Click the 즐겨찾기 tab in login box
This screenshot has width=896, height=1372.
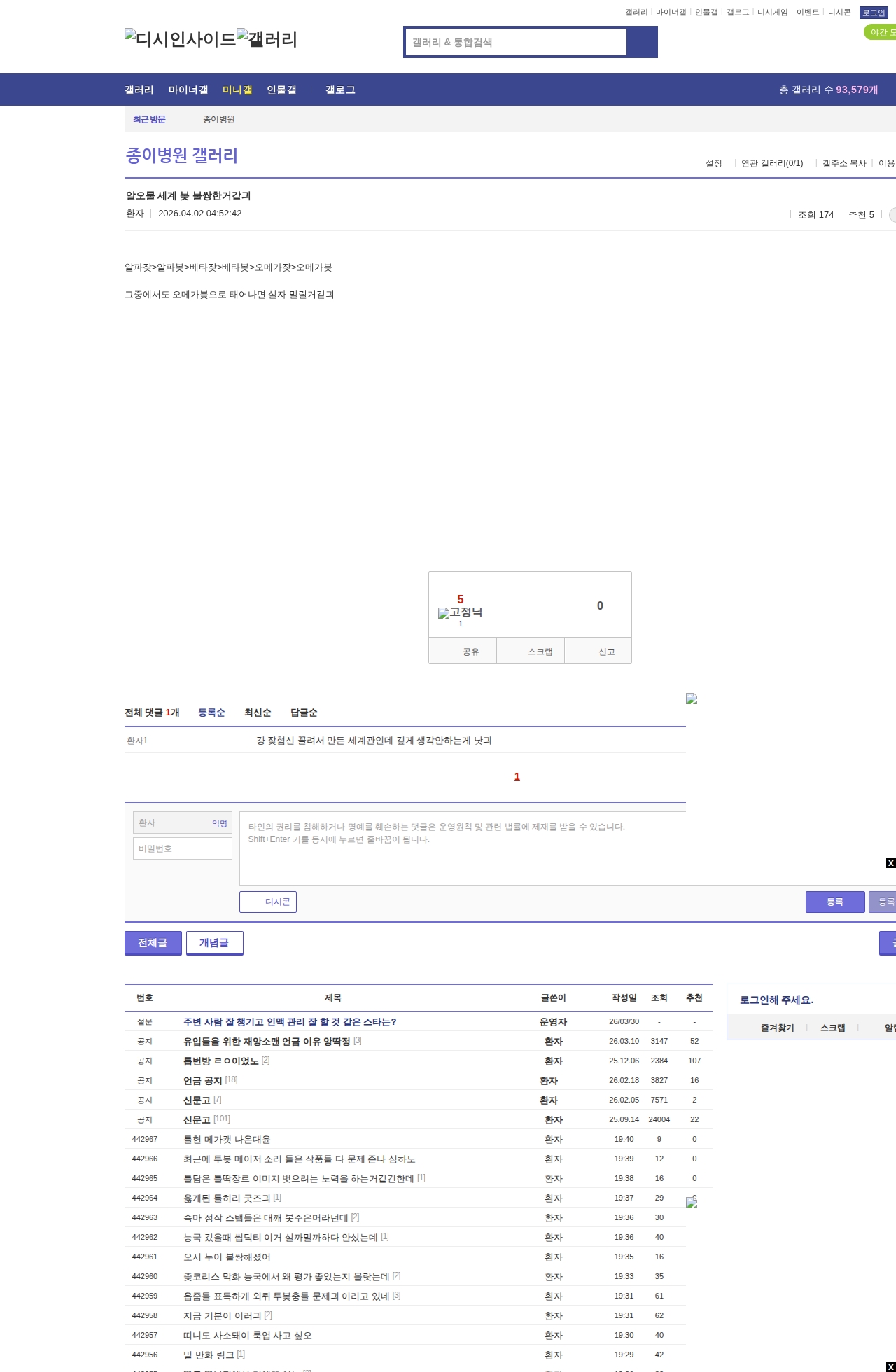click(x=778, y=1028)
